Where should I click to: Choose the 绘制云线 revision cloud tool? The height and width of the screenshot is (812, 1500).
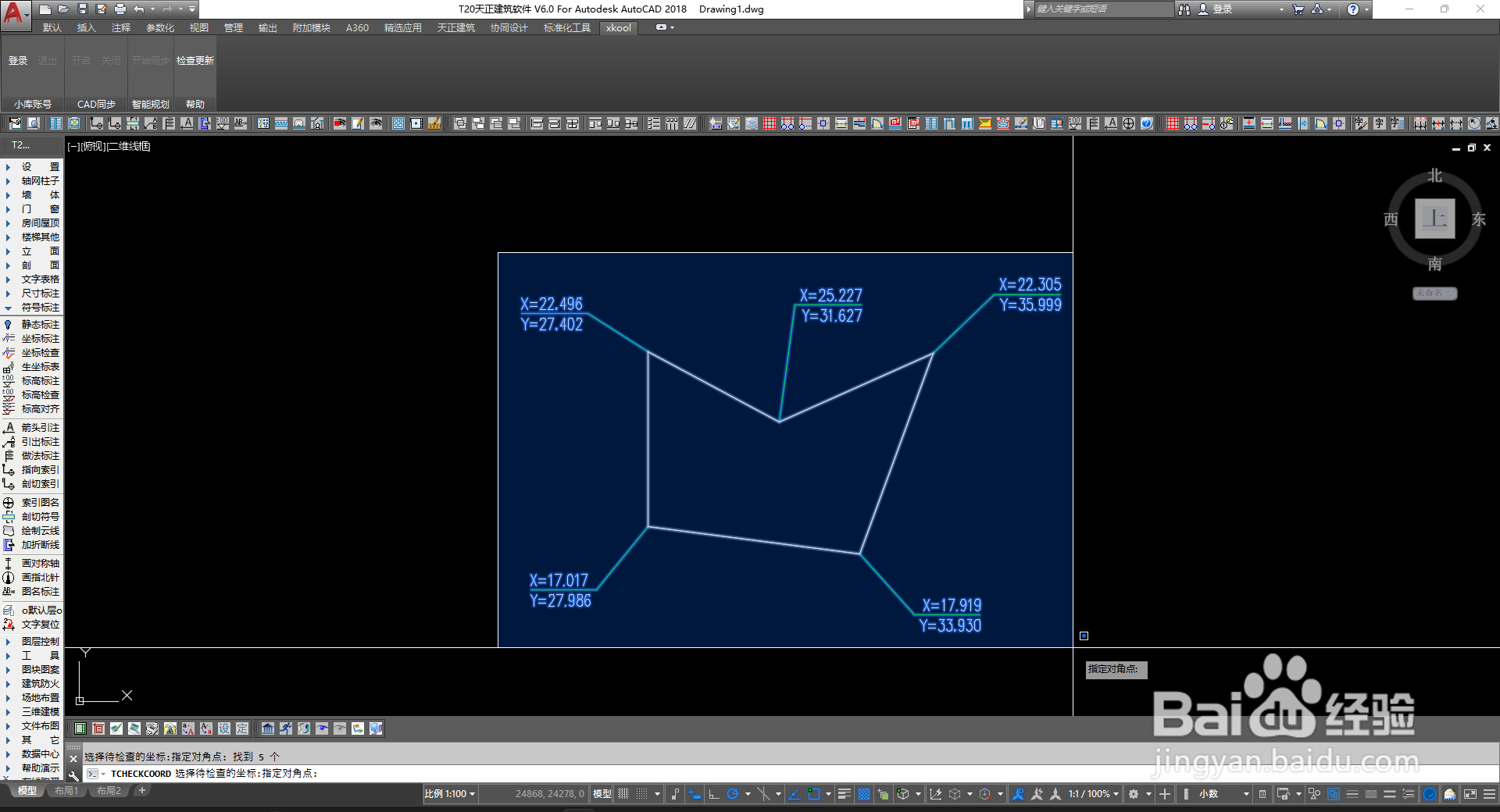31,531
